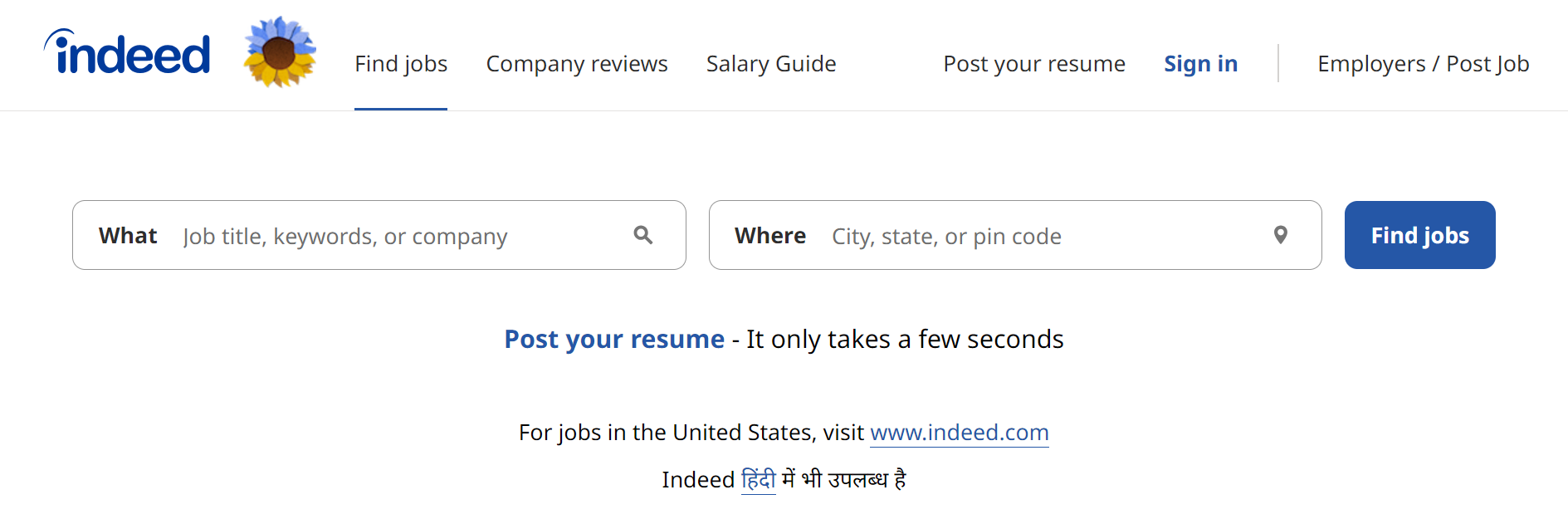This screenshot has height=519, width=1568.
Task: Go to Company reviews
Action: pos(577,64)
